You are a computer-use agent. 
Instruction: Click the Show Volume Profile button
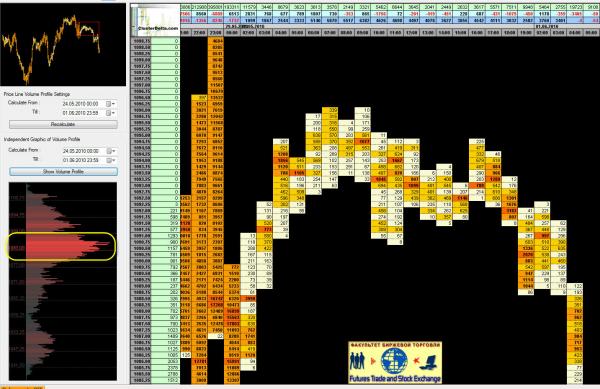pyautogui.click(x=63, y=172)
